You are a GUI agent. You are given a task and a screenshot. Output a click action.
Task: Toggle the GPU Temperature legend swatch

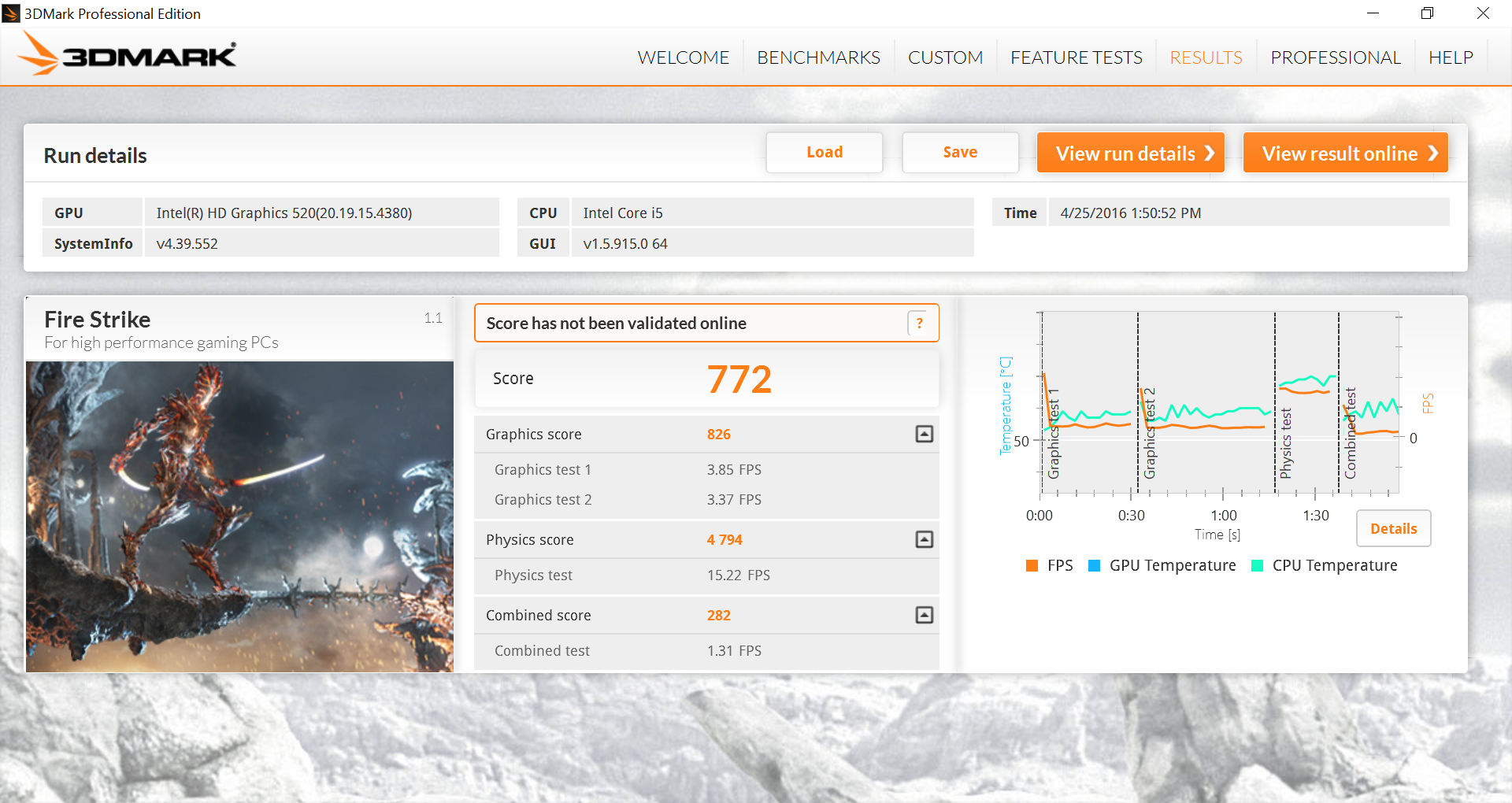(1094, 565)
